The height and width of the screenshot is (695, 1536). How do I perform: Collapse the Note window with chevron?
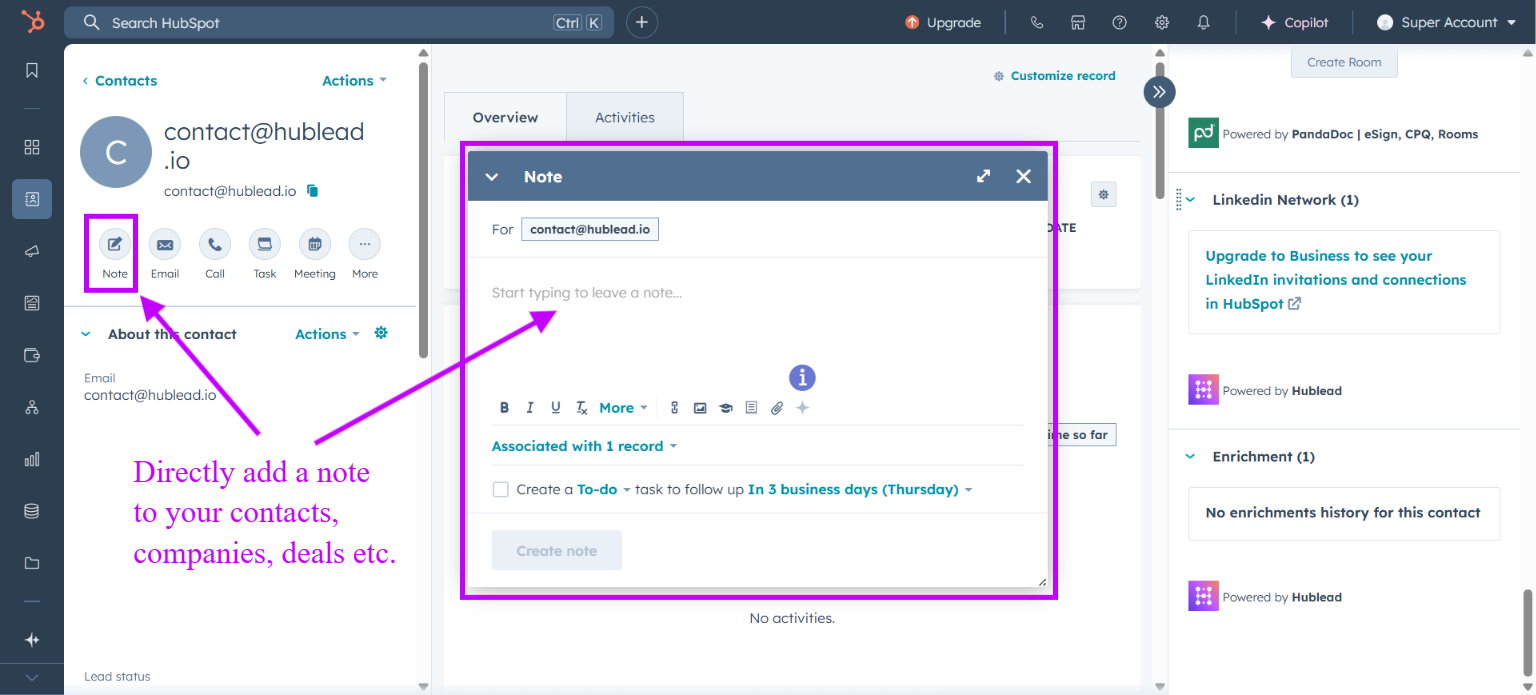click(x=491, y=176)
